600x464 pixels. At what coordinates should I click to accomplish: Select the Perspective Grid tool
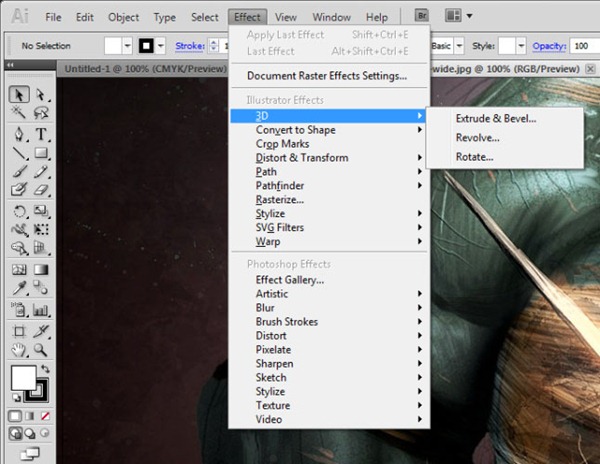point(41,247)
